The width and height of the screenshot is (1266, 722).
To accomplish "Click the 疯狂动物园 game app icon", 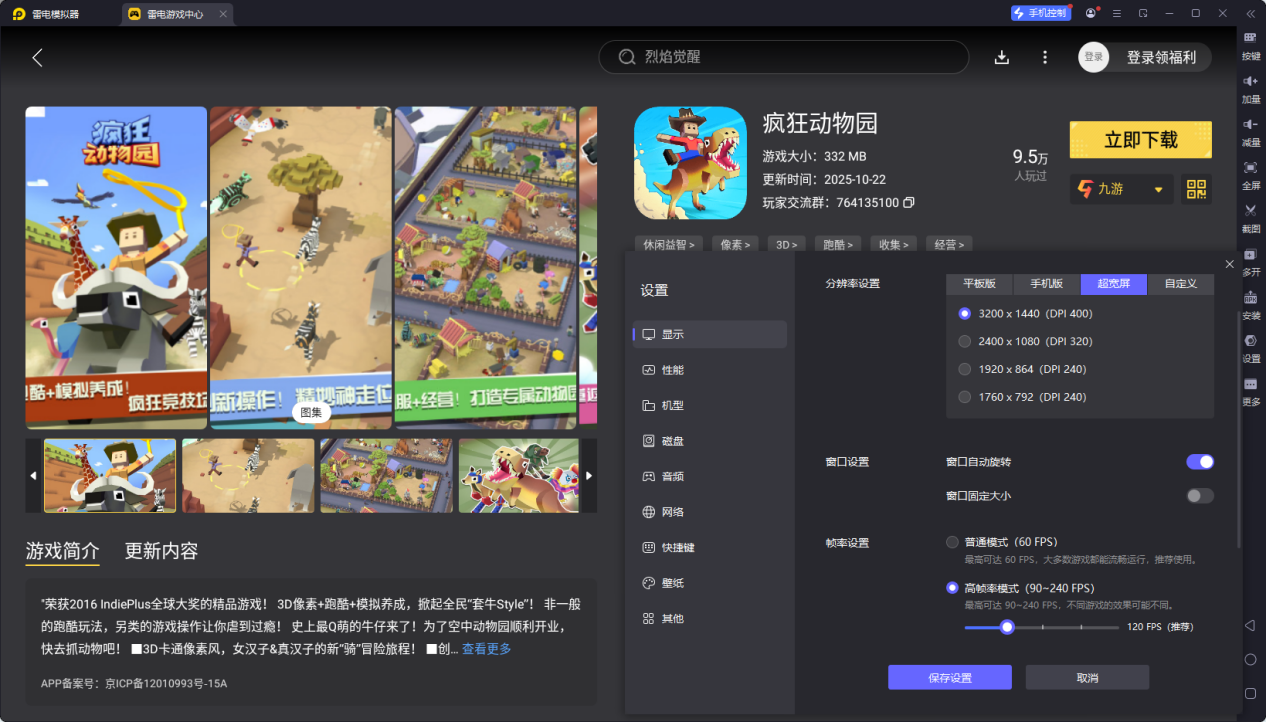I will 690,163.
